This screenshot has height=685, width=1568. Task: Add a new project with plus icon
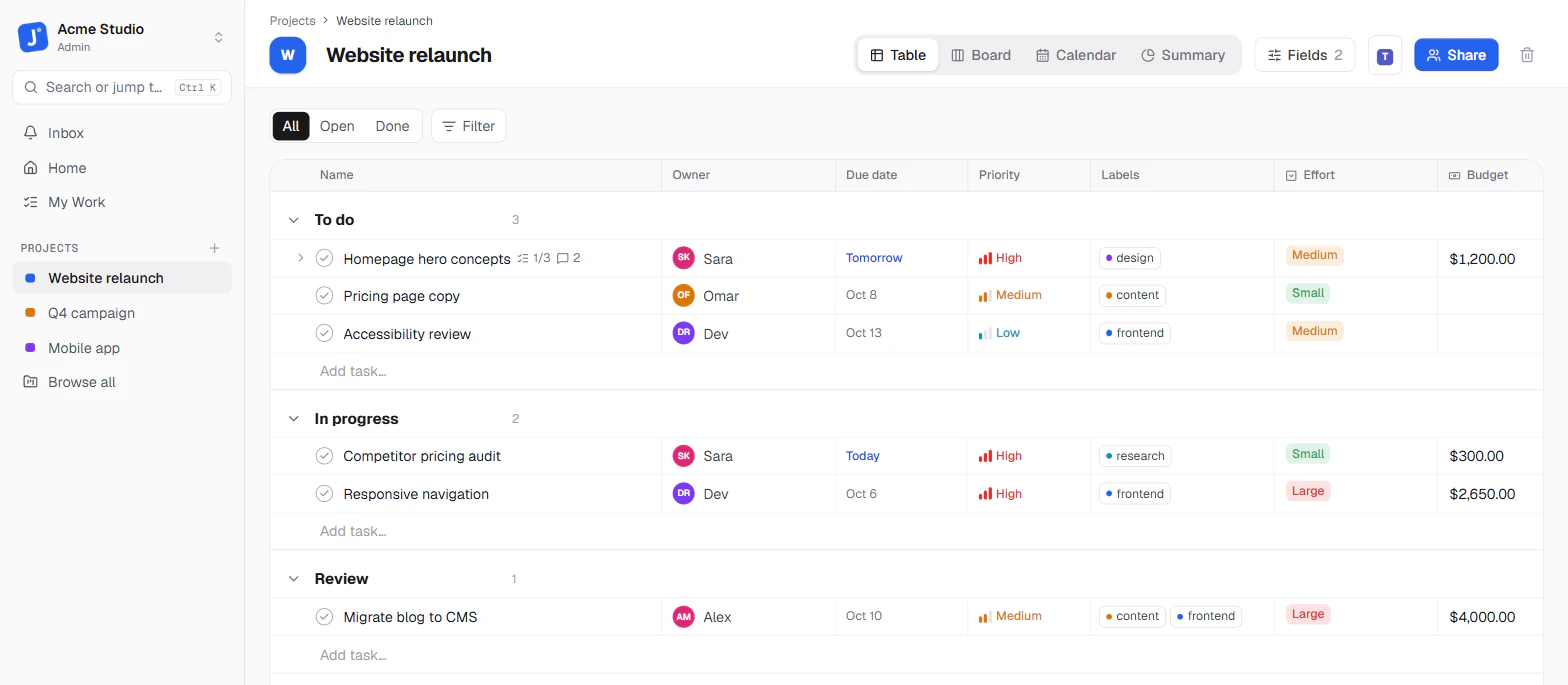tap(214, 248)
